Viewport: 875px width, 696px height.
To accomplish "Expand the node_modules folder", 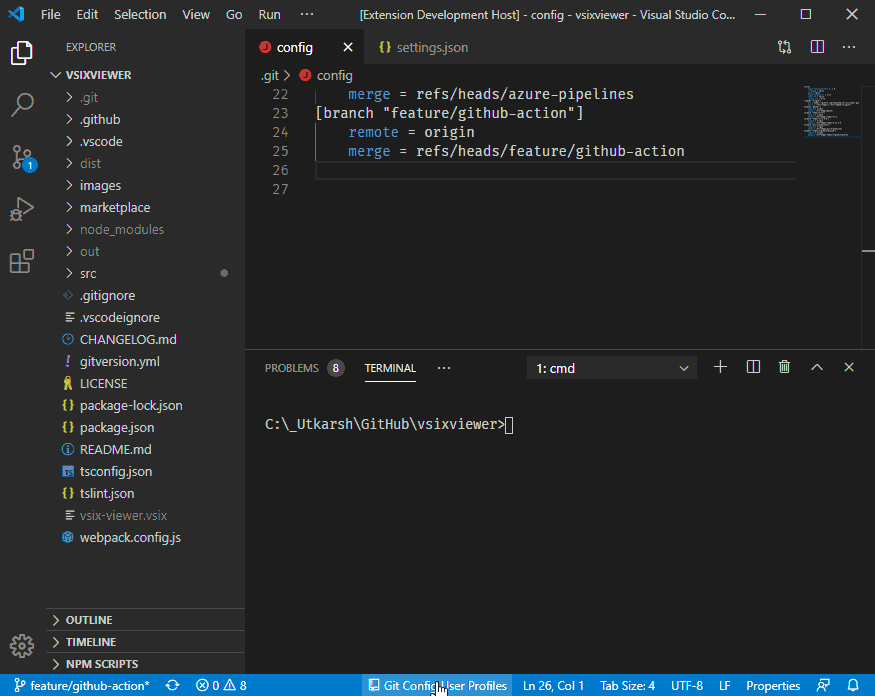I will coord(146,229).
